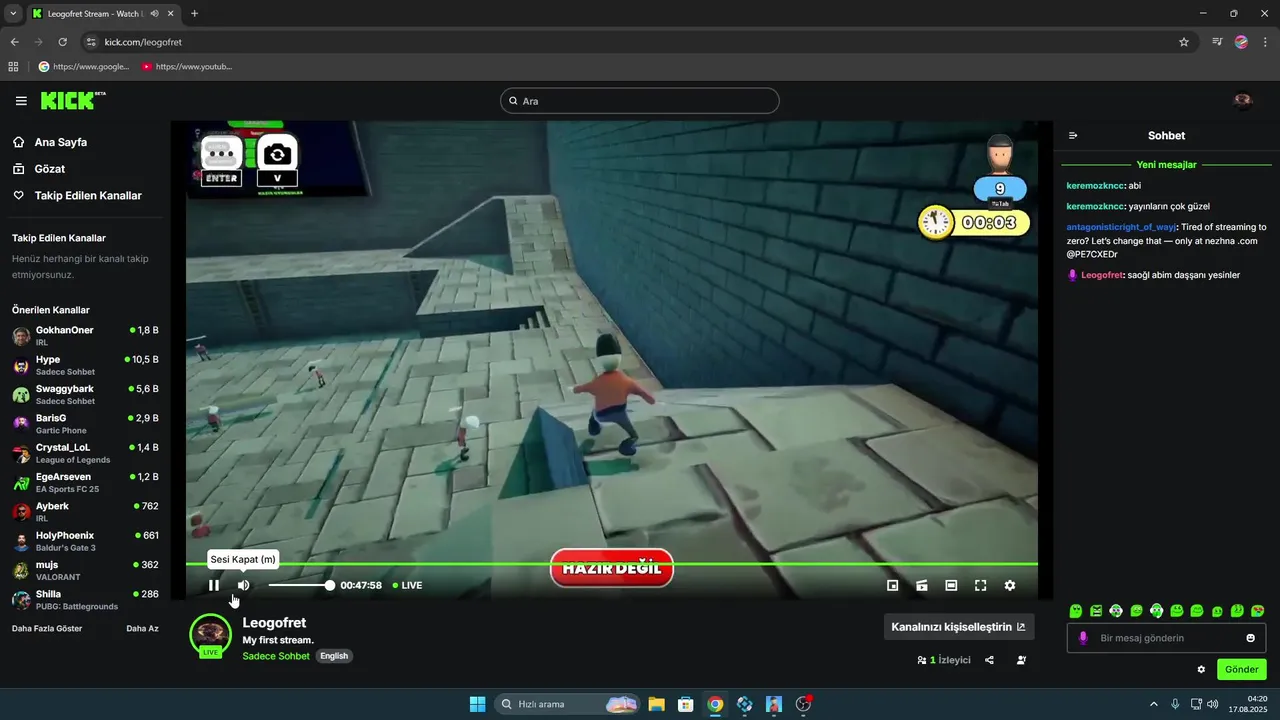1280x720 pixels.
Task: Jump to LIVE indicator in player
Action: [x=407, y=585]
